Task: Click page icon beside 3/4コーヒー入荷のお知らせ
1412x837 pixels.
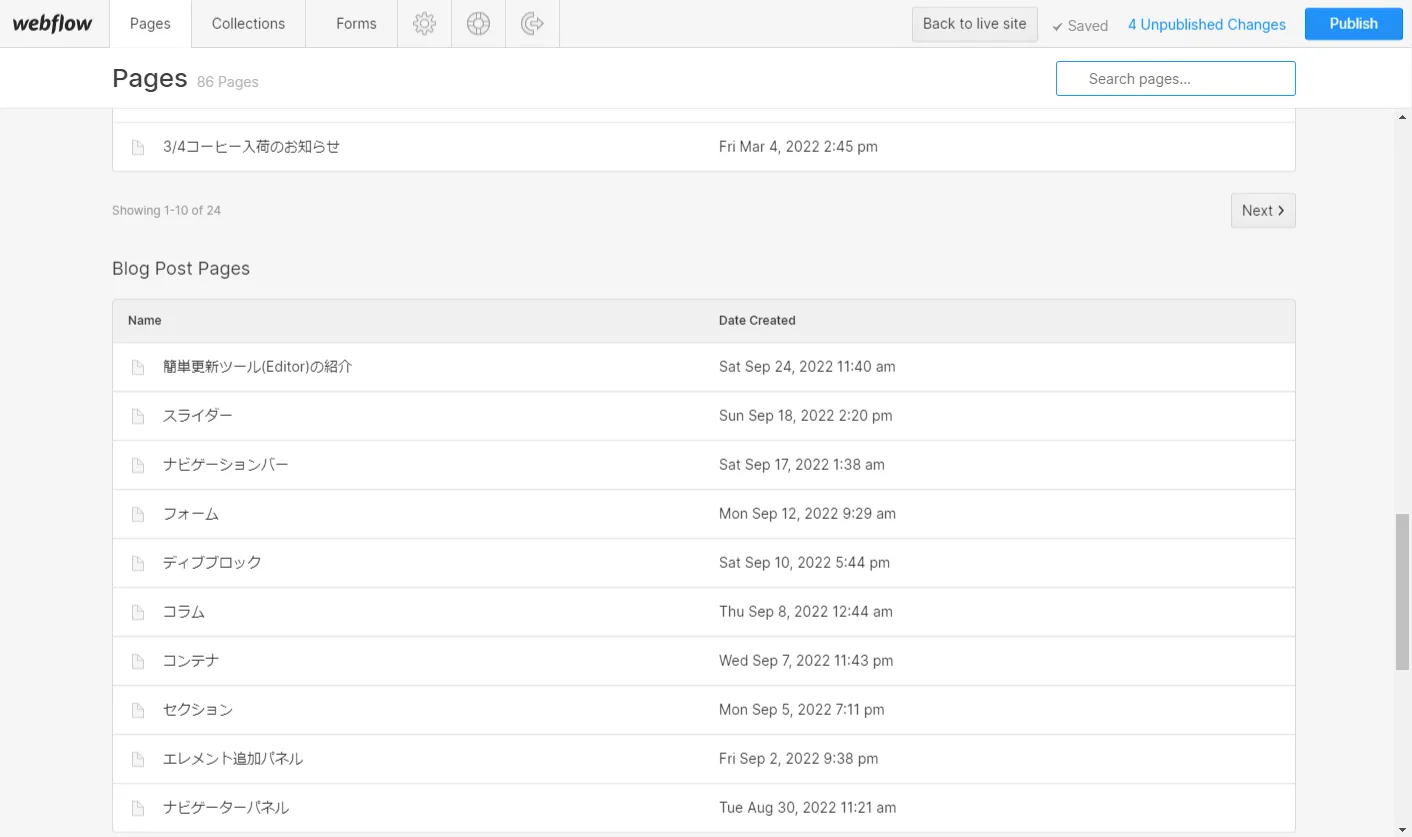Action: [138, 147]
